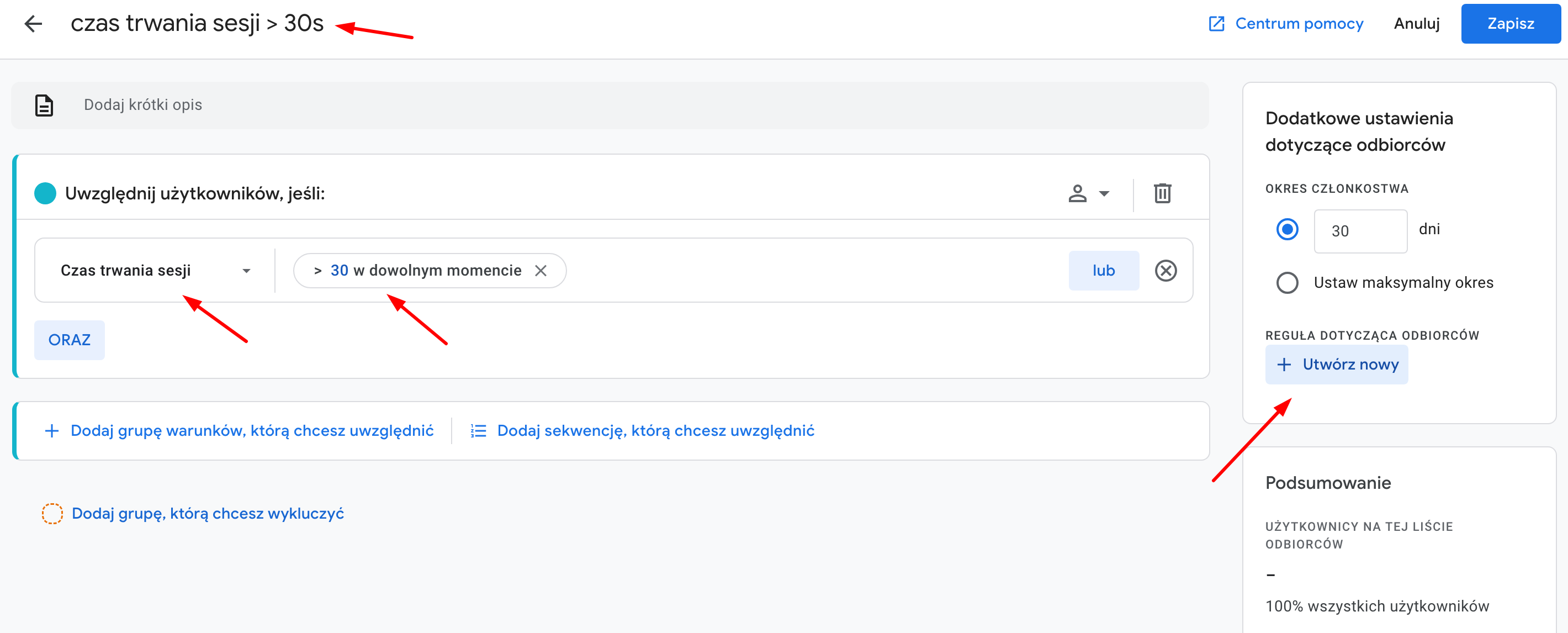
Task: Open the user scope dropdown
Action: (1088, 194)
